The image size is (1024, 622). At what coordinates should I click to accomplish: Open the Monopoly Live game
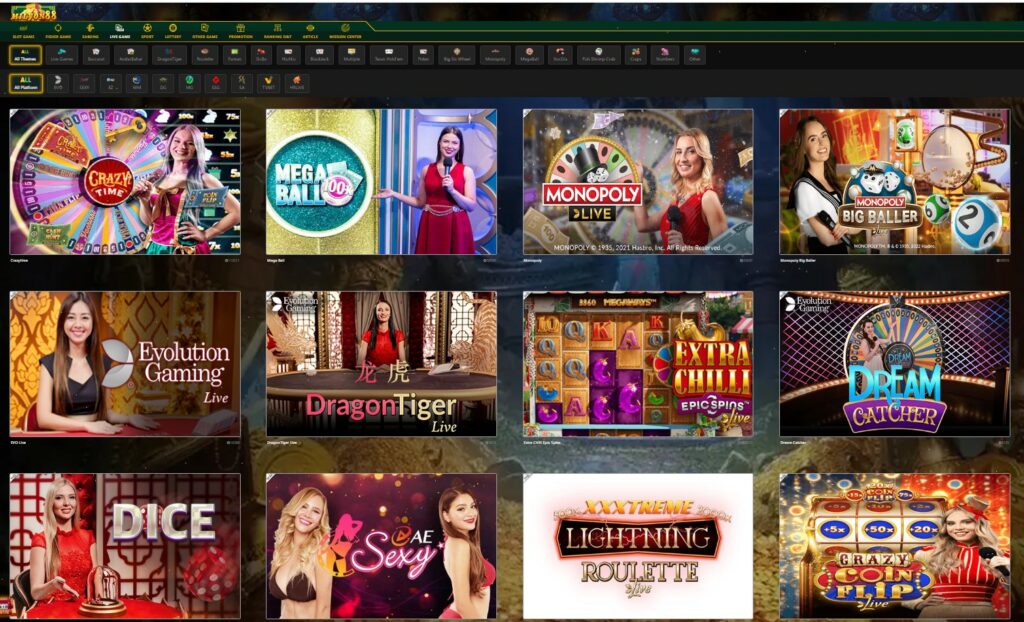(638, 182)
